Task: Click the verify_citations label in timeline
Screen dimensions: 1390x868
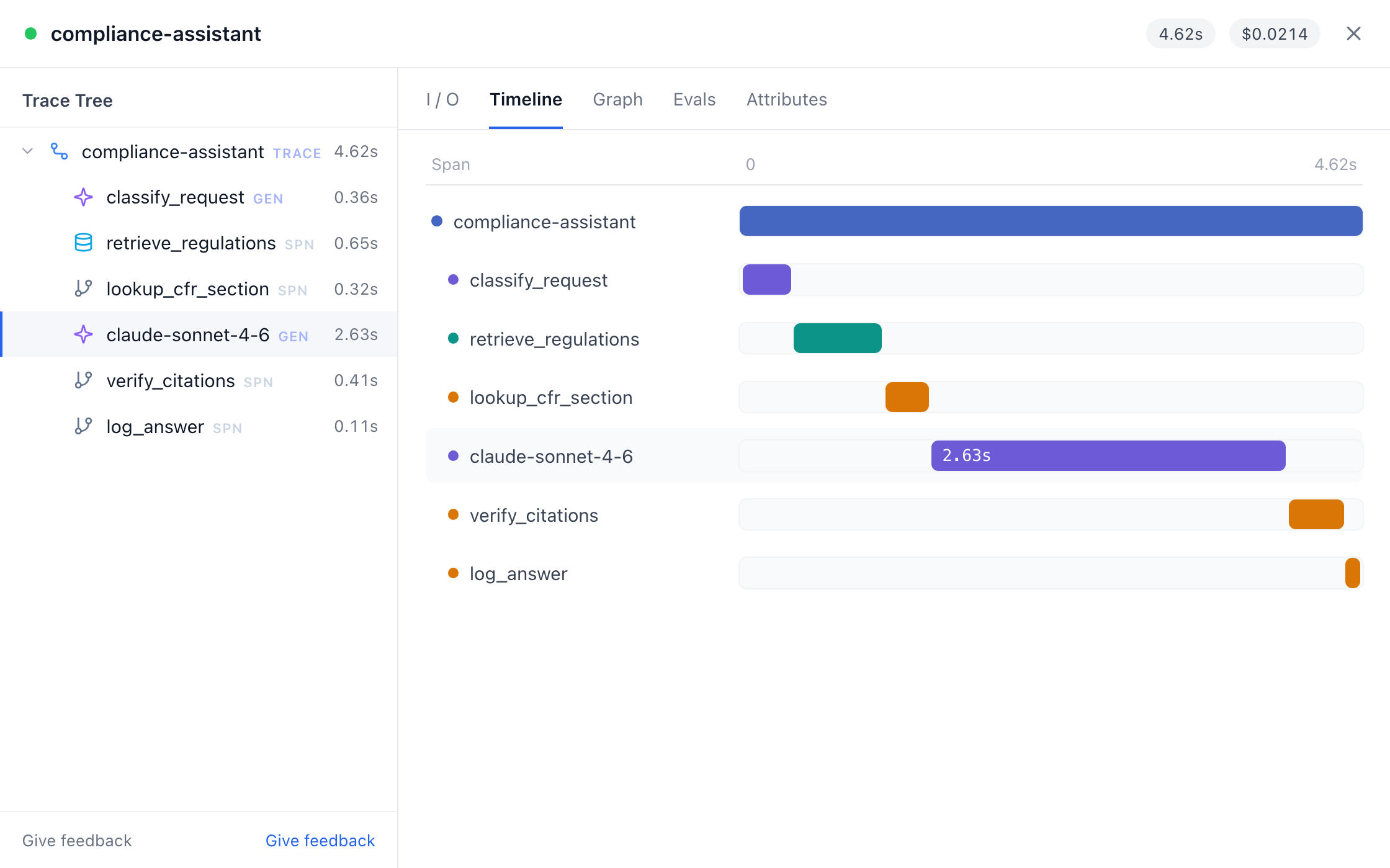Action: tap(534, 516)
